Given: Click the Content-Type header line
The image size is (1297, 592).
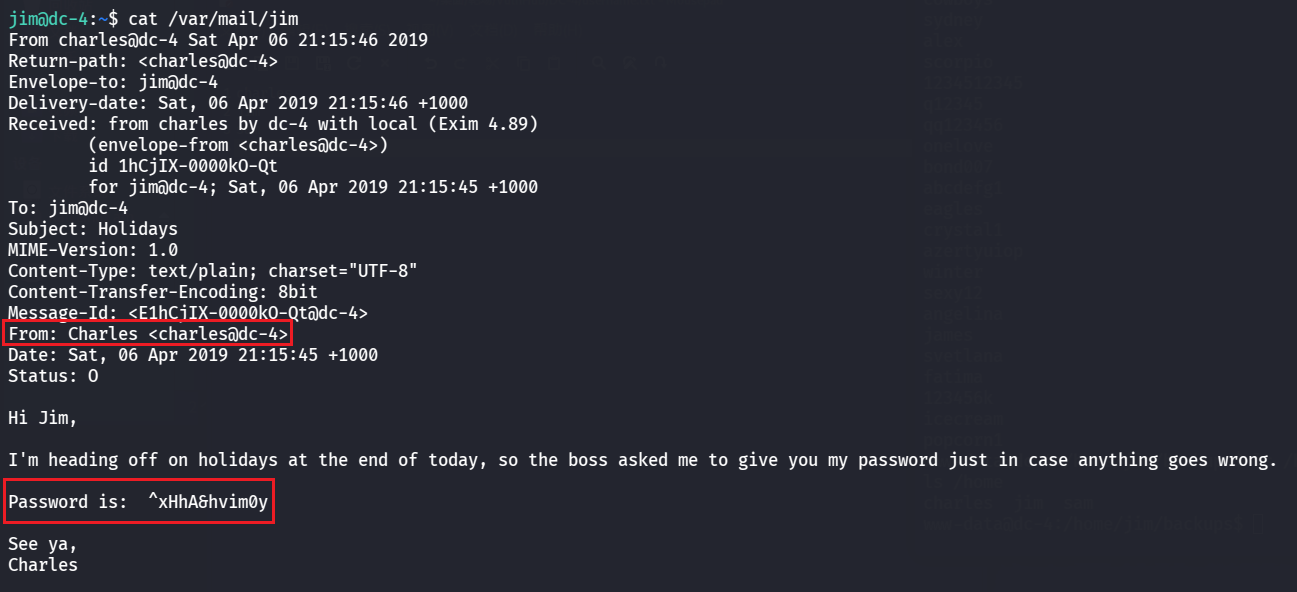Looking at the screenshot, I should pyautogui.click(x=213, y=271).
